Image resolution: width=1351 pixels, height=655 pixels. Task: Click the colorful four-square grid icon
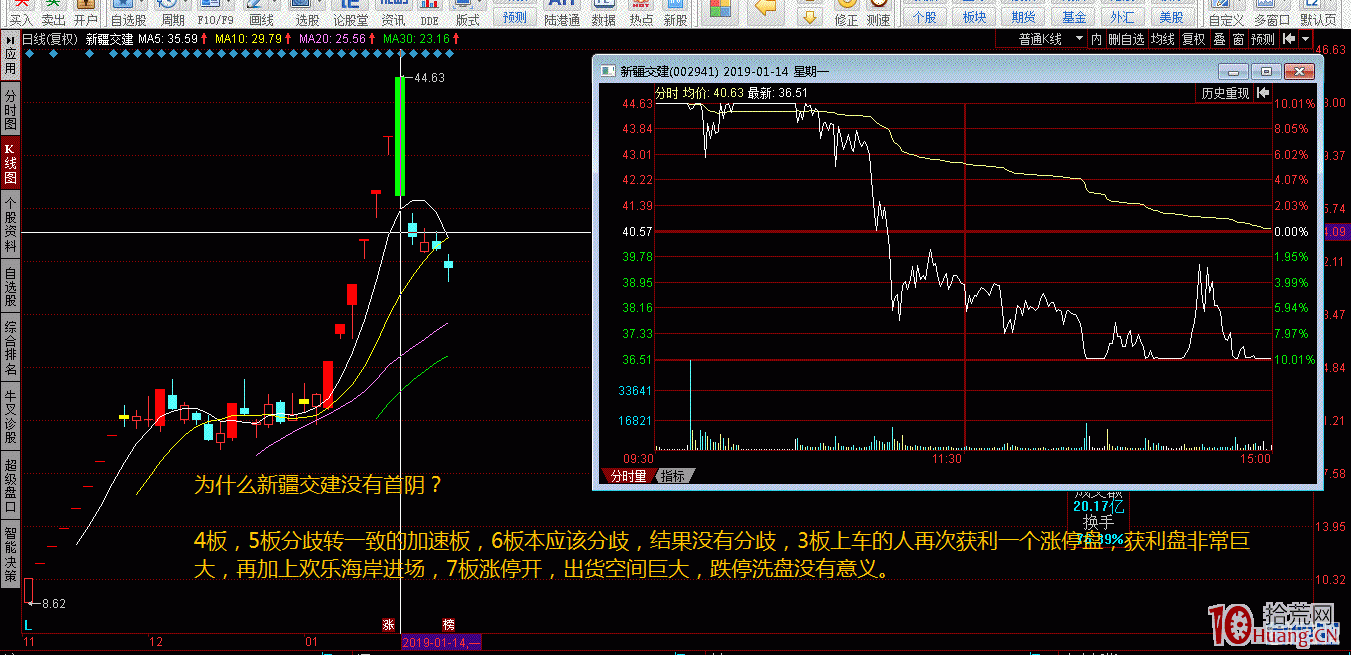[718, 9]
